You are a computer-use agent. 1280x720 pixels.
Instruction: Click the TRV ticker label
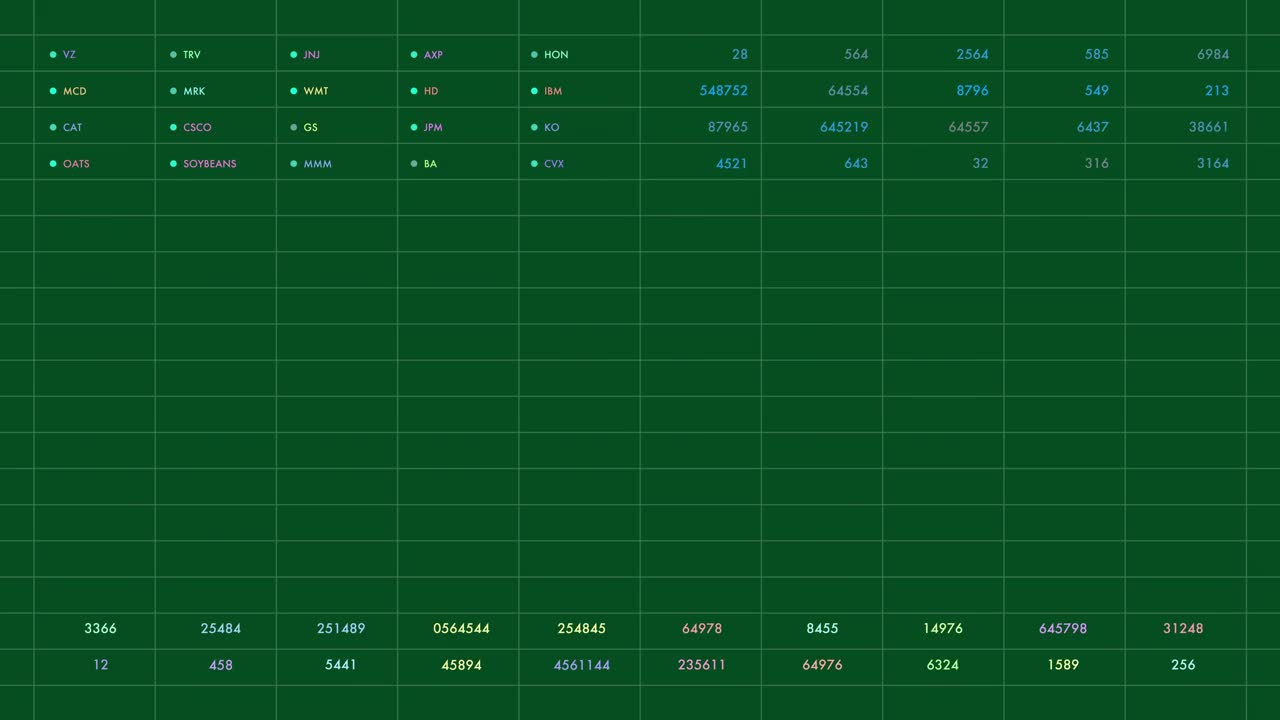[192, 55]
